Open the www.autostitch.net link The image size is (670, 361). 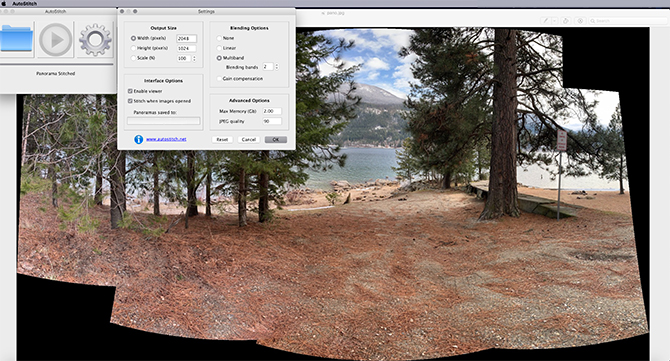pos(166,139)
